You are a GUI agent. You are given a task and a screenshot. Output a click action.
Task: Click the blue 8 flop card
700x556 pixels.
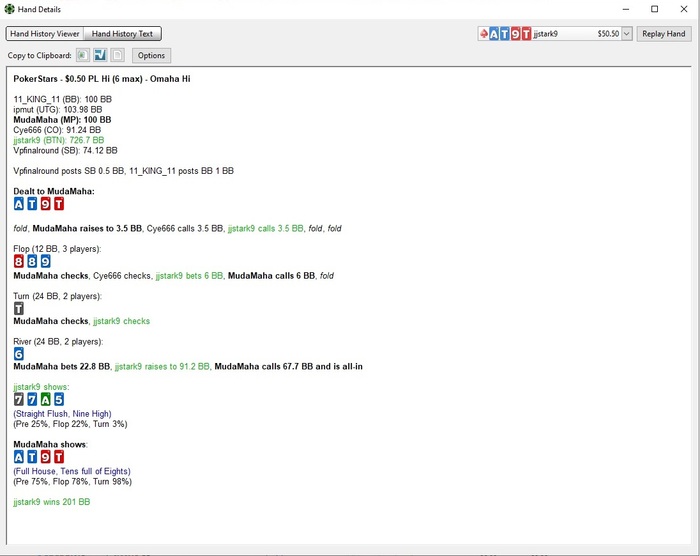[32, 261]
